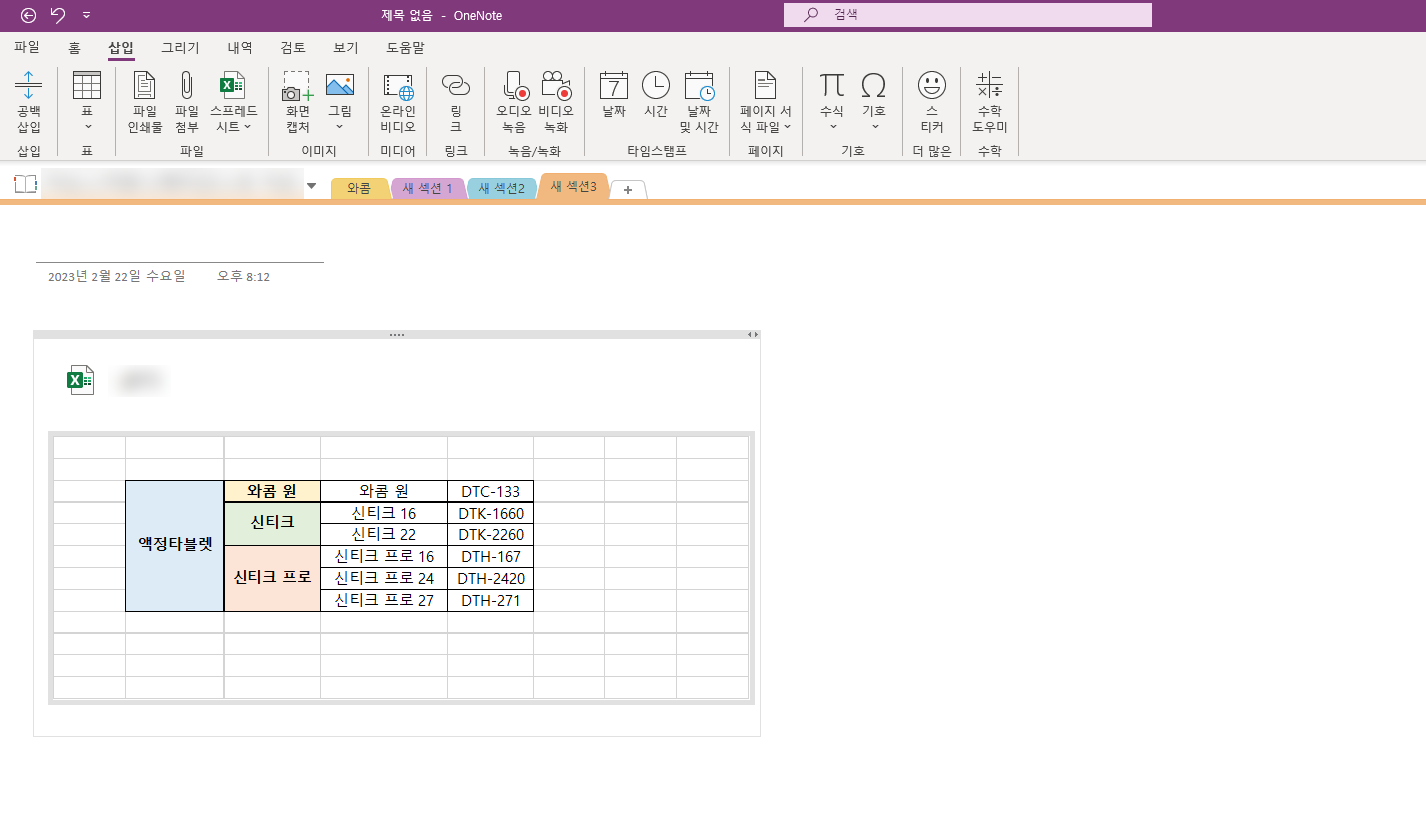The height and width of the screenshot is (835, 1426).
Task: Click into the 검색 search box
Action: click(968, 15)
